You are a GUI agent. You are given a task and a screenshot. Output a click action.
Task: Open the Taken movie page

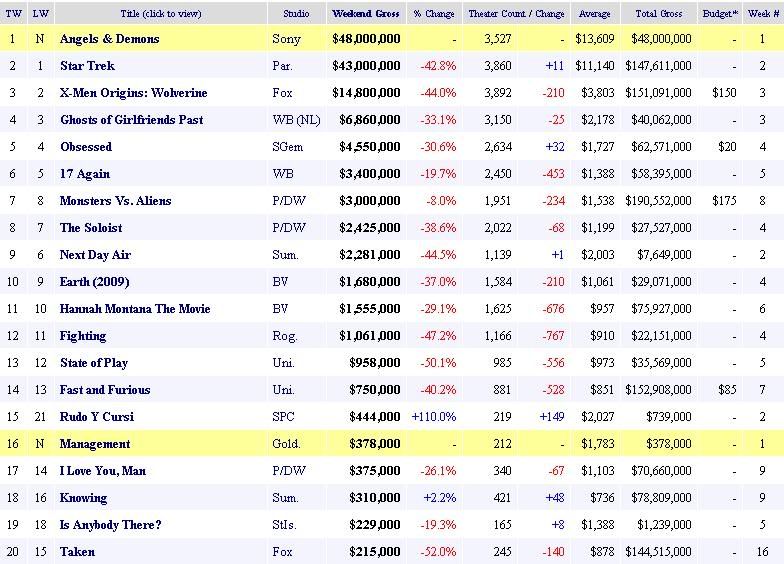77,552
